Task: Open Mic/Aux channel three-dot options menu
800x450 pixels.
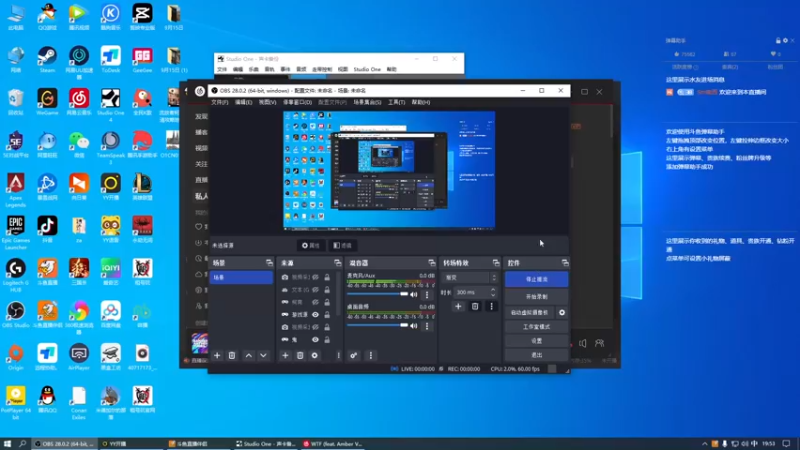Action: [427, 294]
